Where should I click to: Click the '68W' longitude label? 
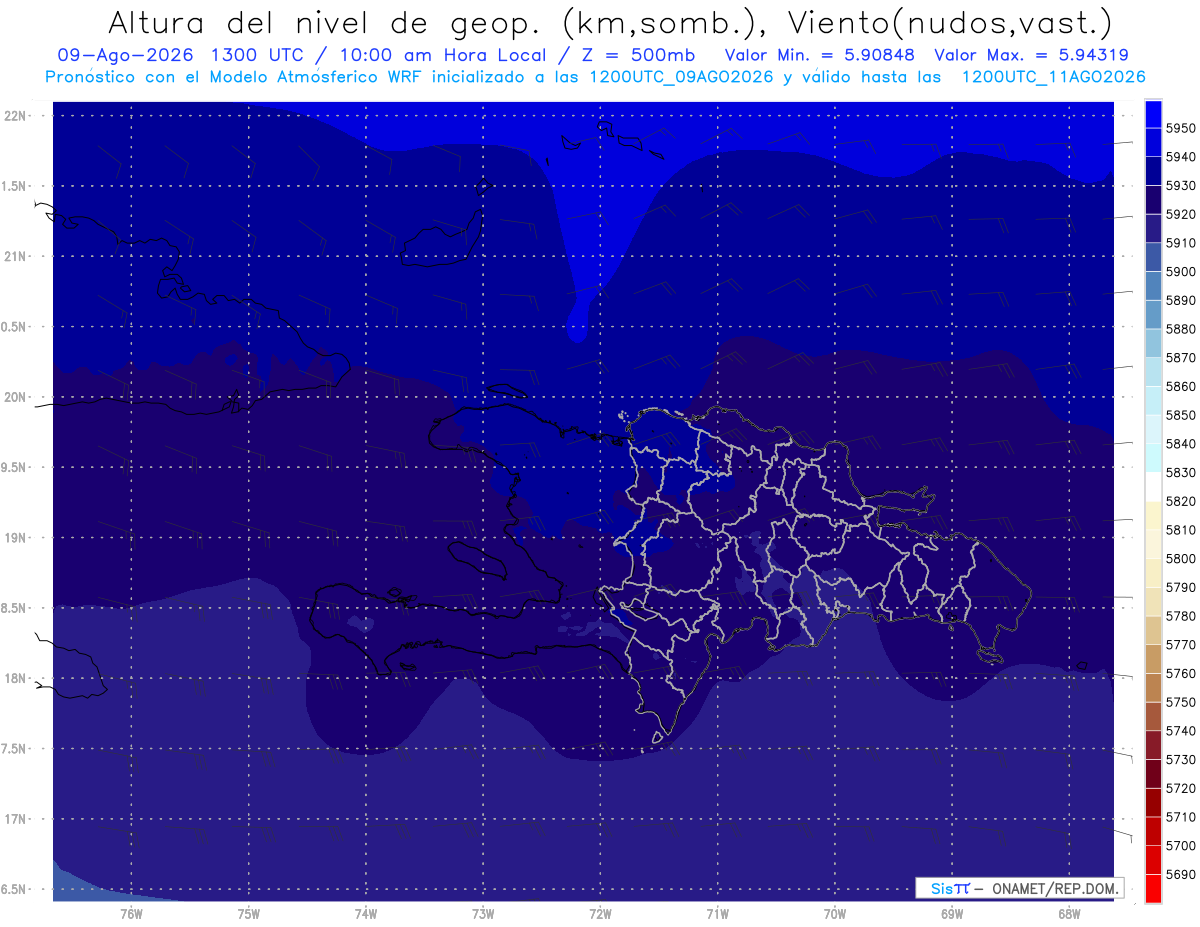click(x=1069, y=913)
